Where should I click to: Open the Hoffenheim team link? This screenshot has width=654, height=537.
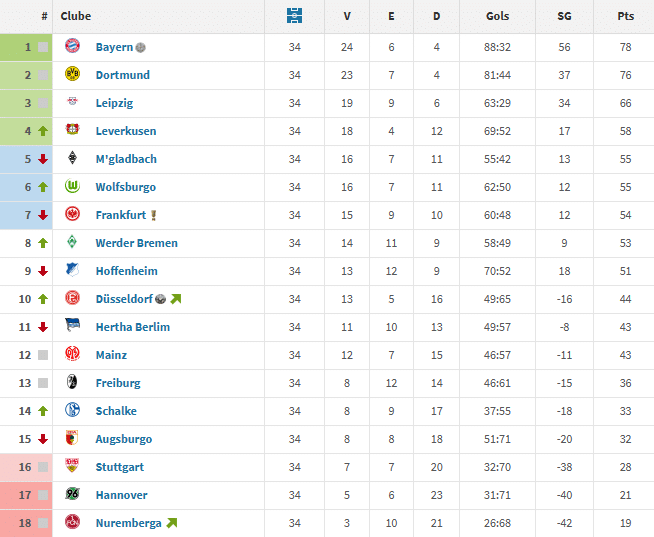(127, 271)
